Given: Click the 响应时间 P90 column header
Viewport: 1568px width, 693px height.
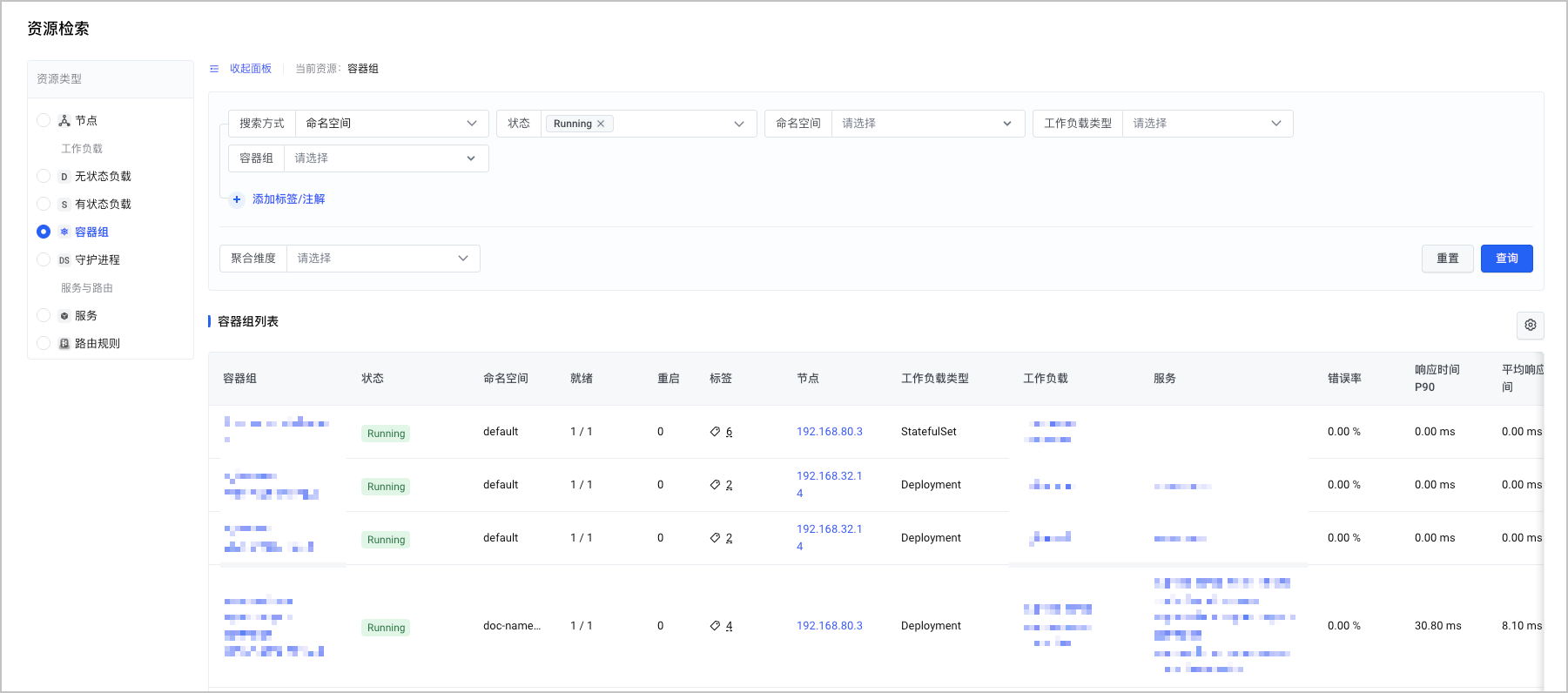Looking at the screenshot, I should pyautogui.click(x=1437, y=379).
